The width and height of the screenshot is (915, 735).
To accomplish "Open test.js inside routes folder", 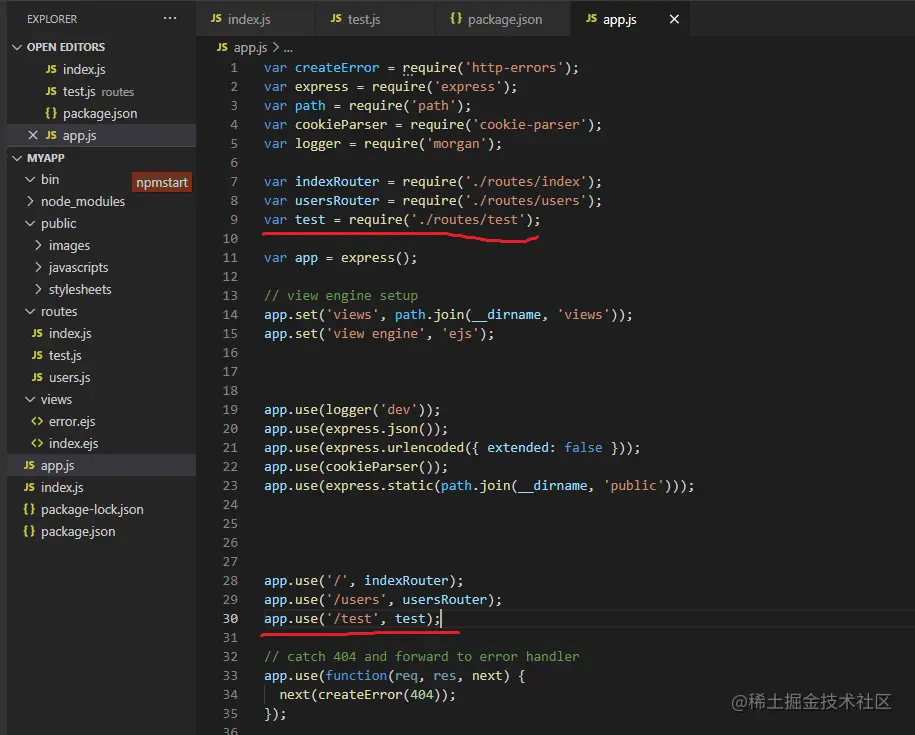I will click(x=65, y=355).
